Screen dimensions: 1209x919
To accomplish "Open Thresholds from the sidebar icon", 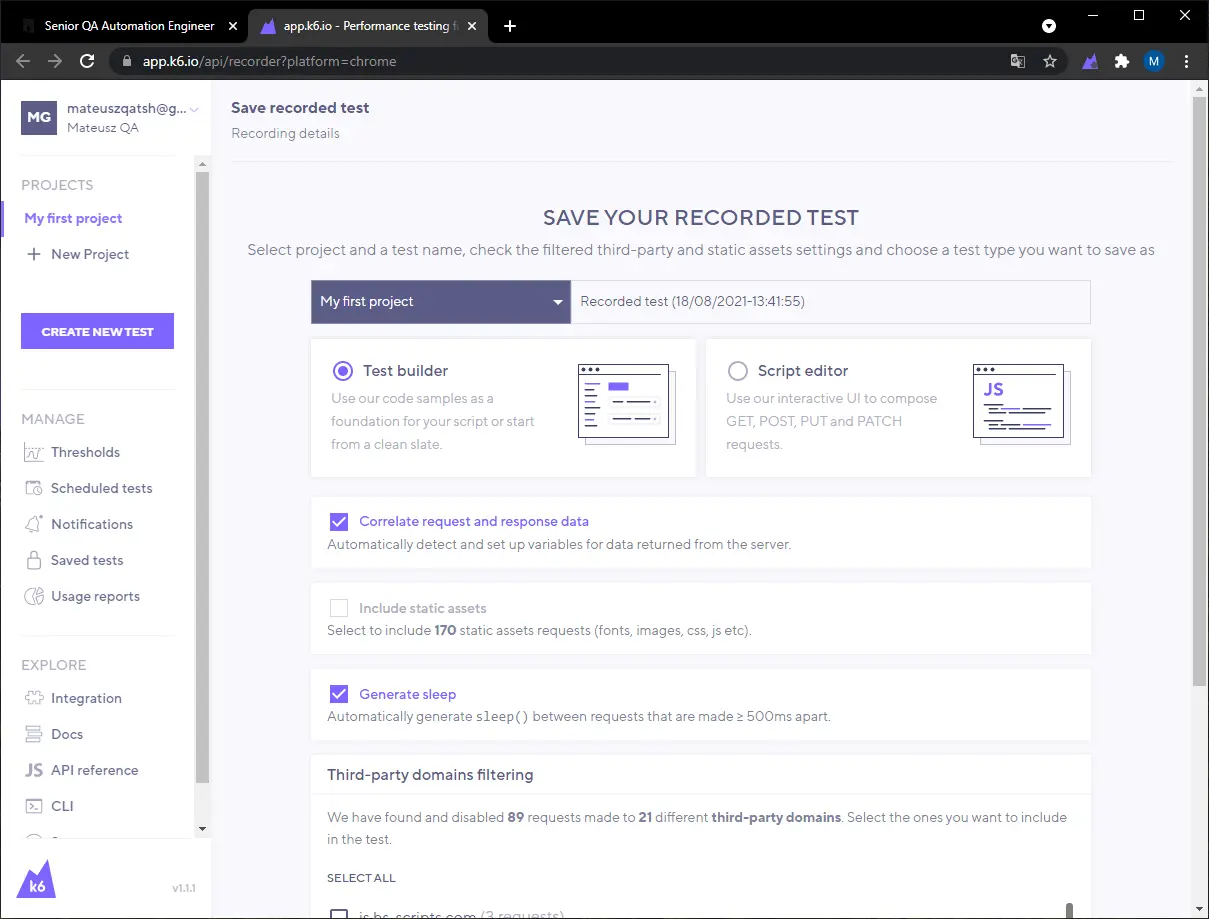I will coord(34,453).
